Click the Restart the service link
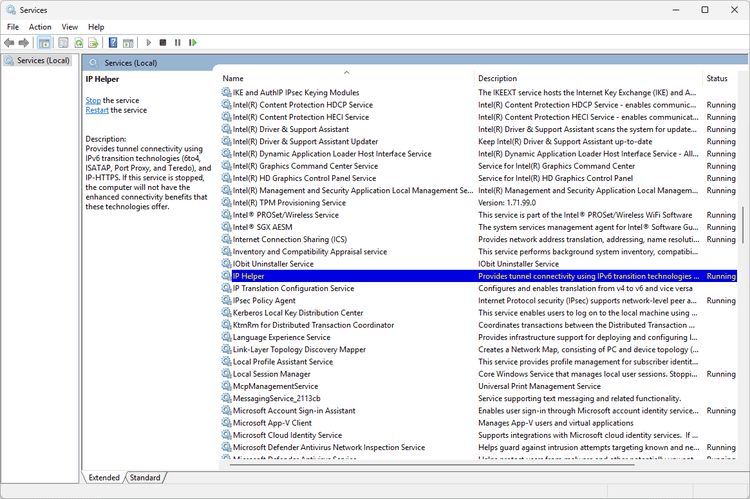750x499 pixels. click(97, 111)
